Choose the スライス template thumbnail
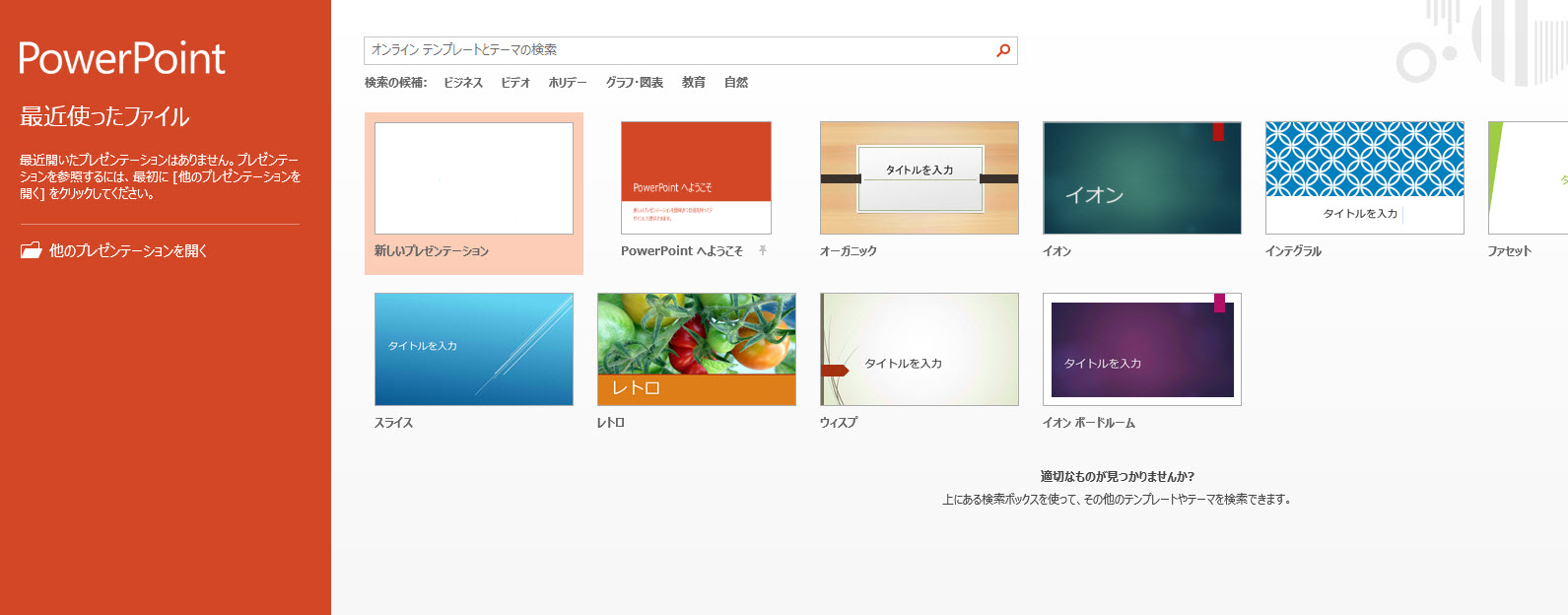The height and width of the screenshot is (615, 1568). pos(474,349)
